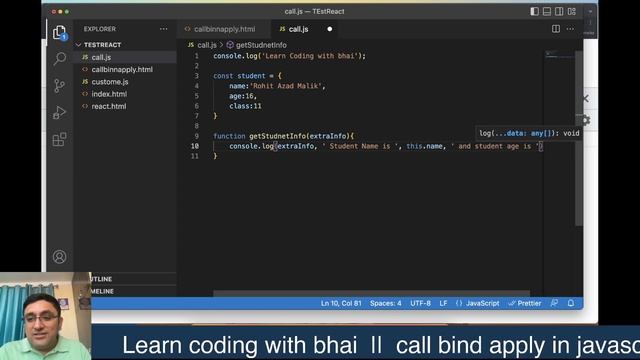The height and width of the screenshot is (360, 640).
Task: Open react.html in the file tree
Action: [109, 106]
